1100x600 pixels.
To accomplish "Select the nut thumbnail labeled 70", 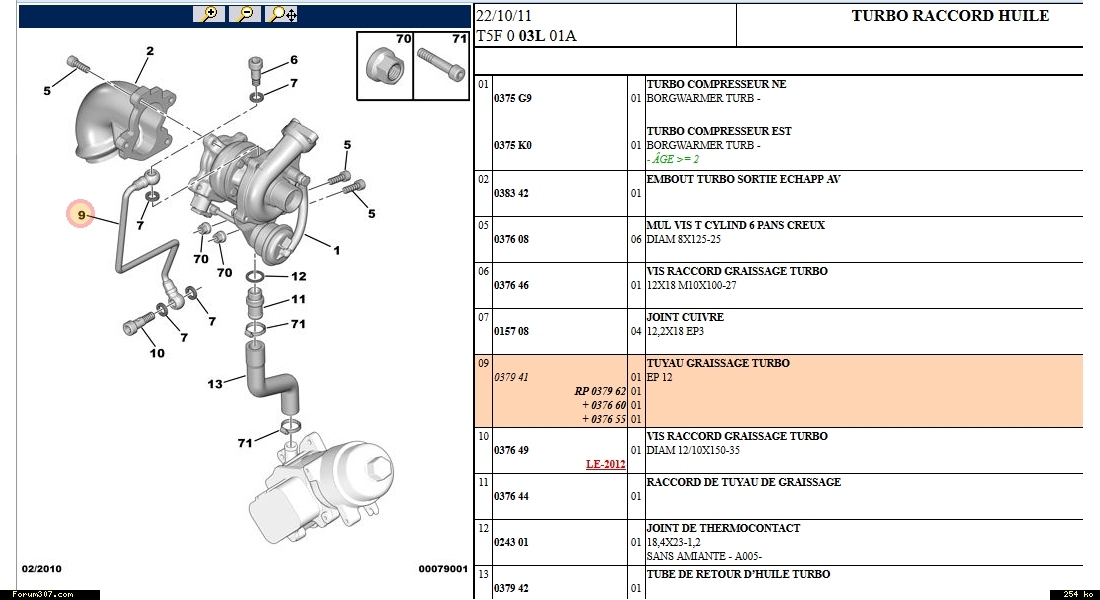I will point(385,68).
